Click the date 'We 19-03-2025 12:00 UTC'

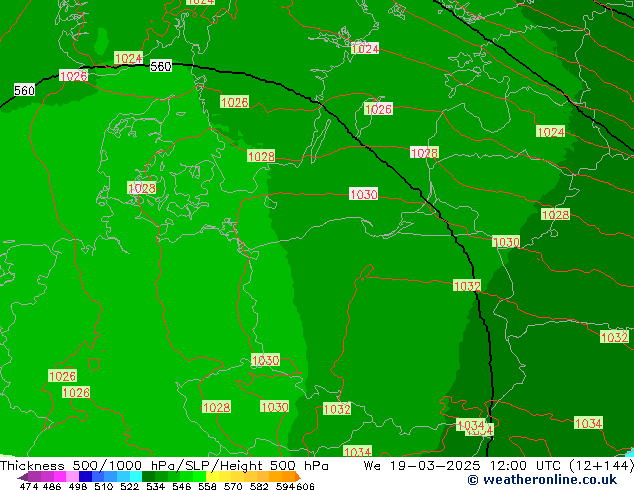coord(463,465)
